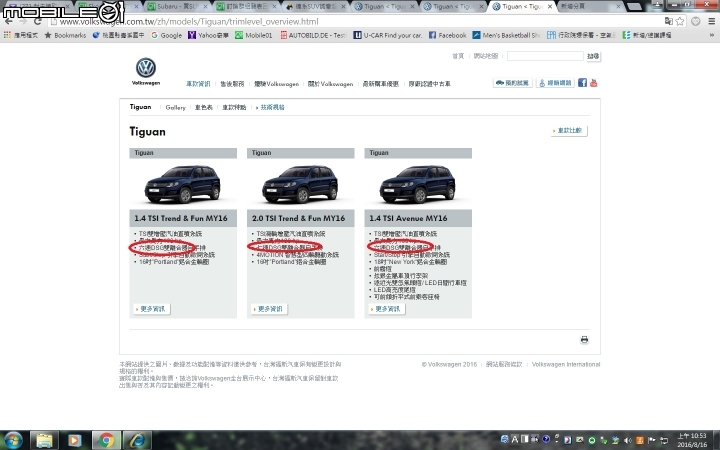Click the bookmark star in address bar
720x450 pixels.
point(680,21)
